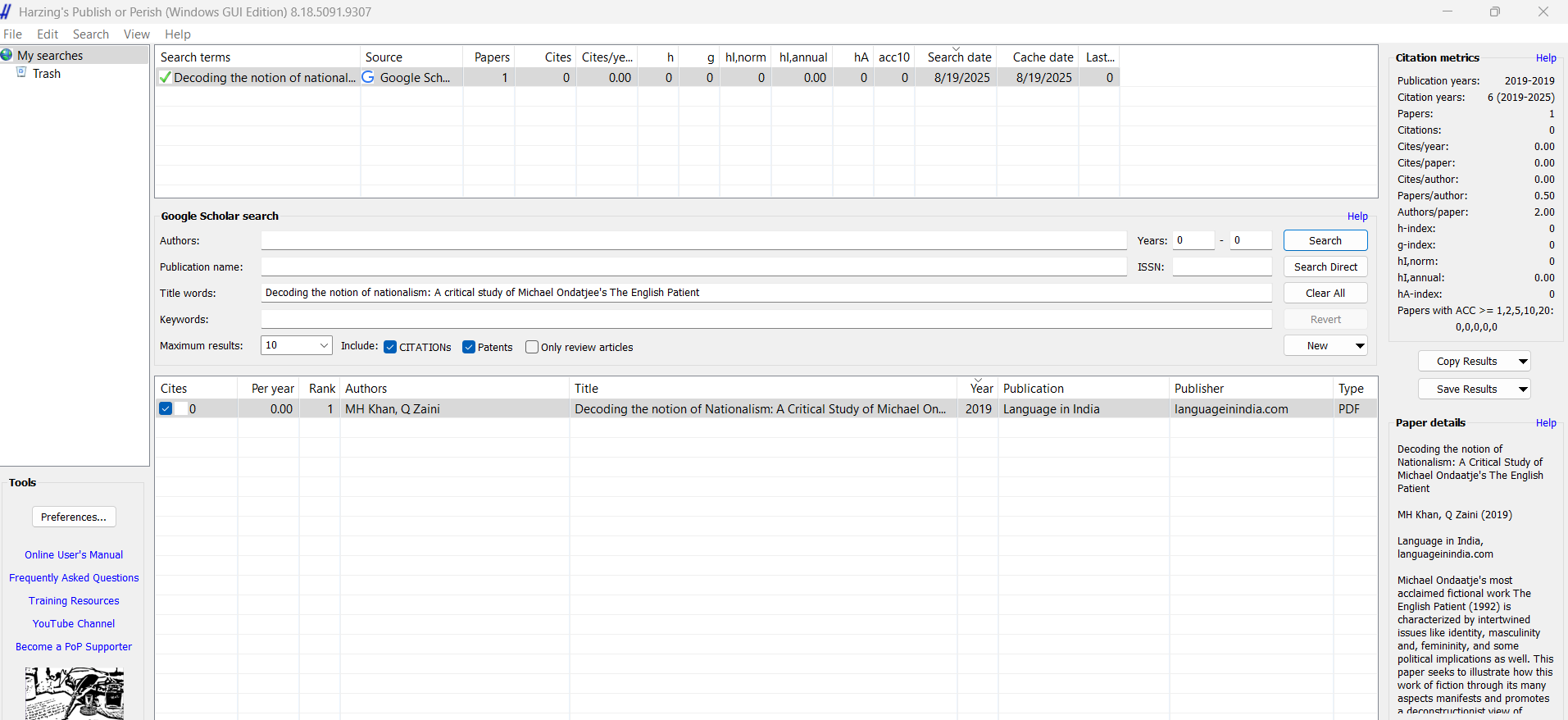This screenshot has width=1568, height=720.
Task: Focus the Authors input field
Action: 693,240
